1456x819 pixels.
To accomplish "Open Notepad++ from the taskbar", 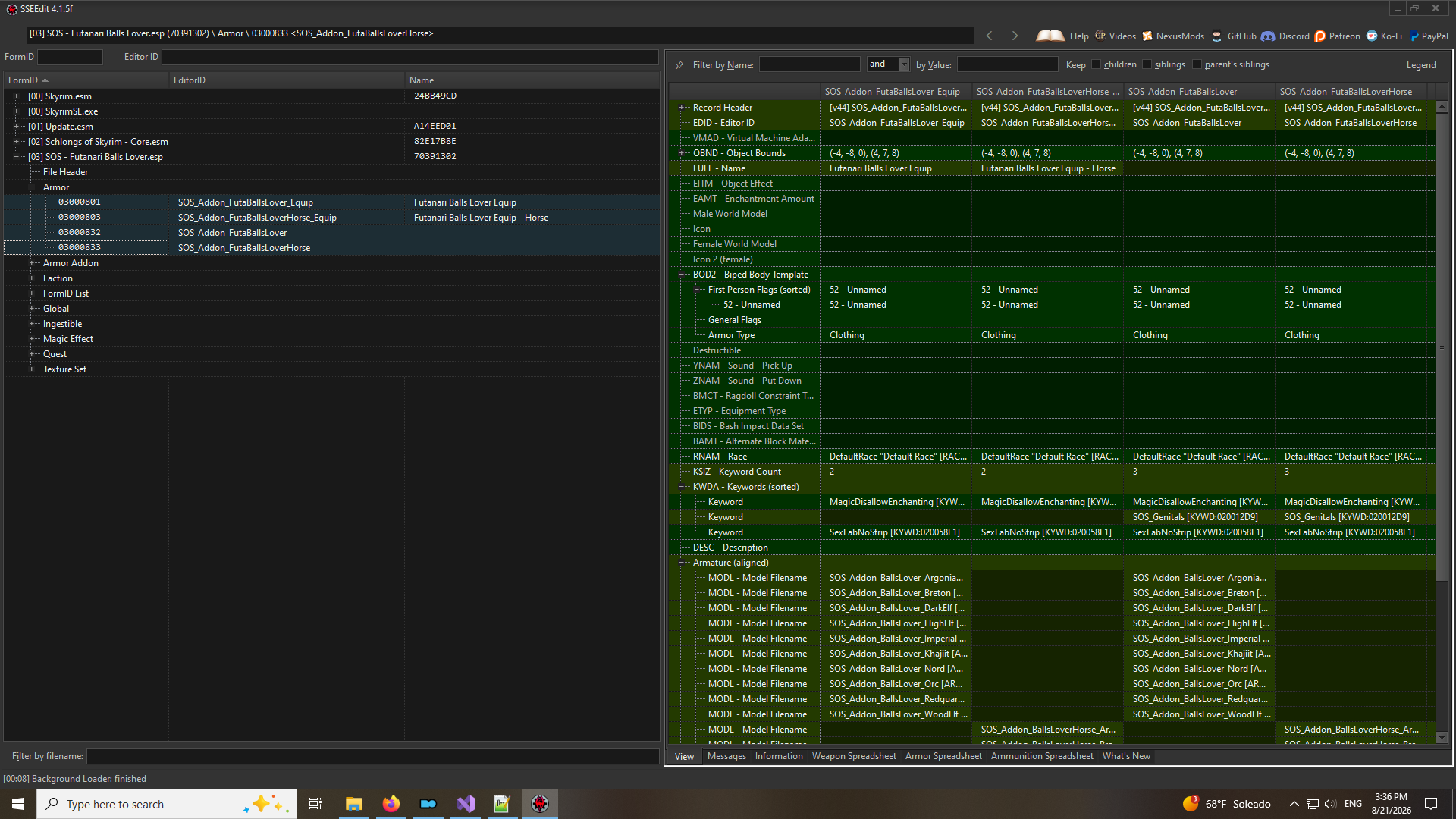I will click(x=502, y=804).
